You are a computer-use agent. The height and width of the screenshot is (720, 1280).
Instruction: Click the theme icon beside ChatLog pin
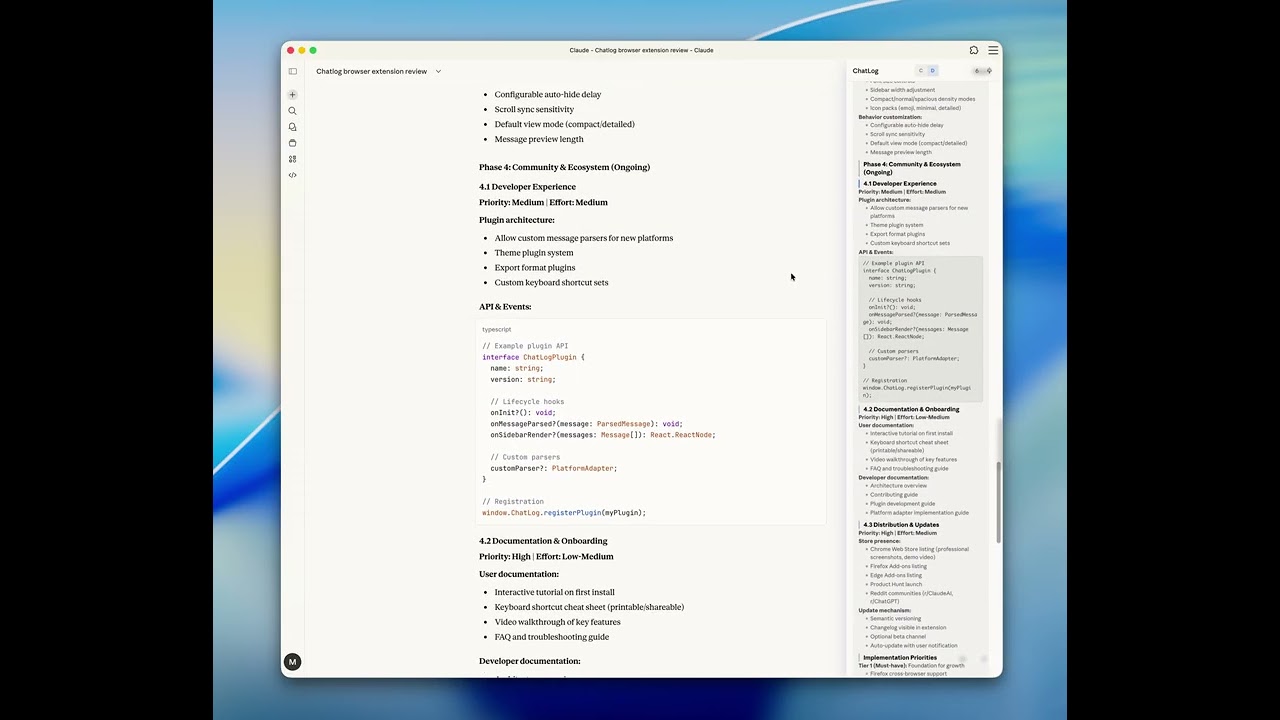click(977, 71)
